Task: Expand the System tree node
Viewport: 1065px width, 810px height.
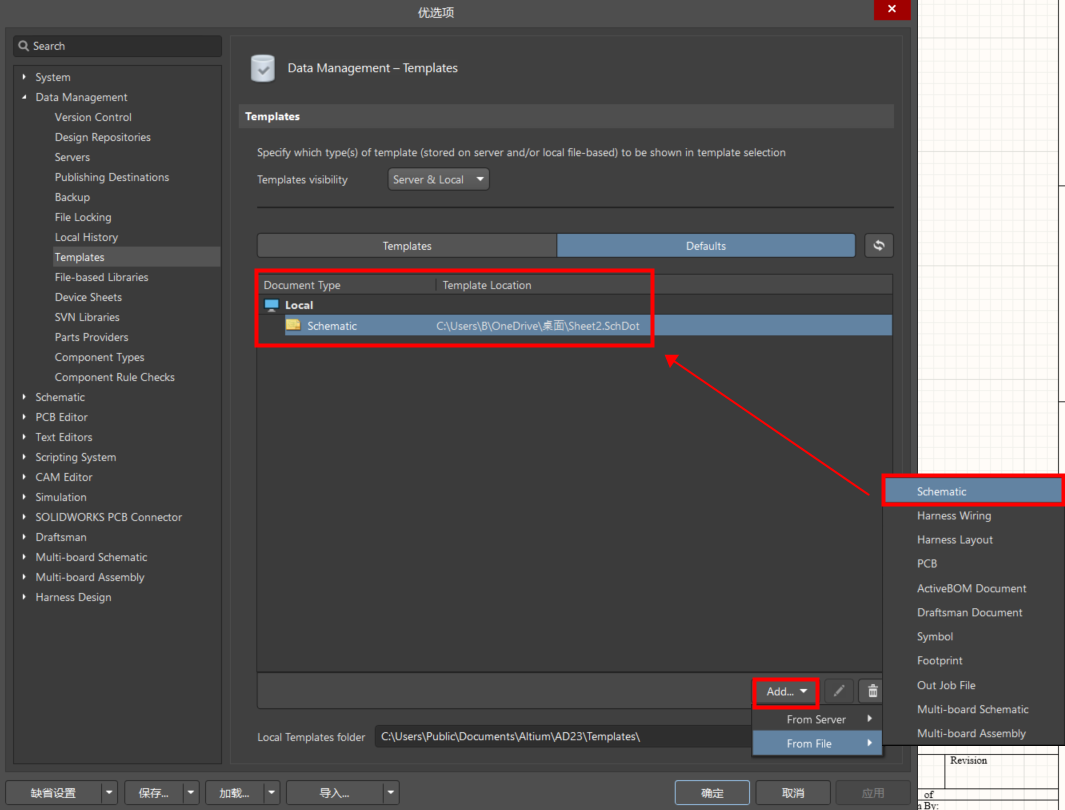Action: [x=24, y=77]
